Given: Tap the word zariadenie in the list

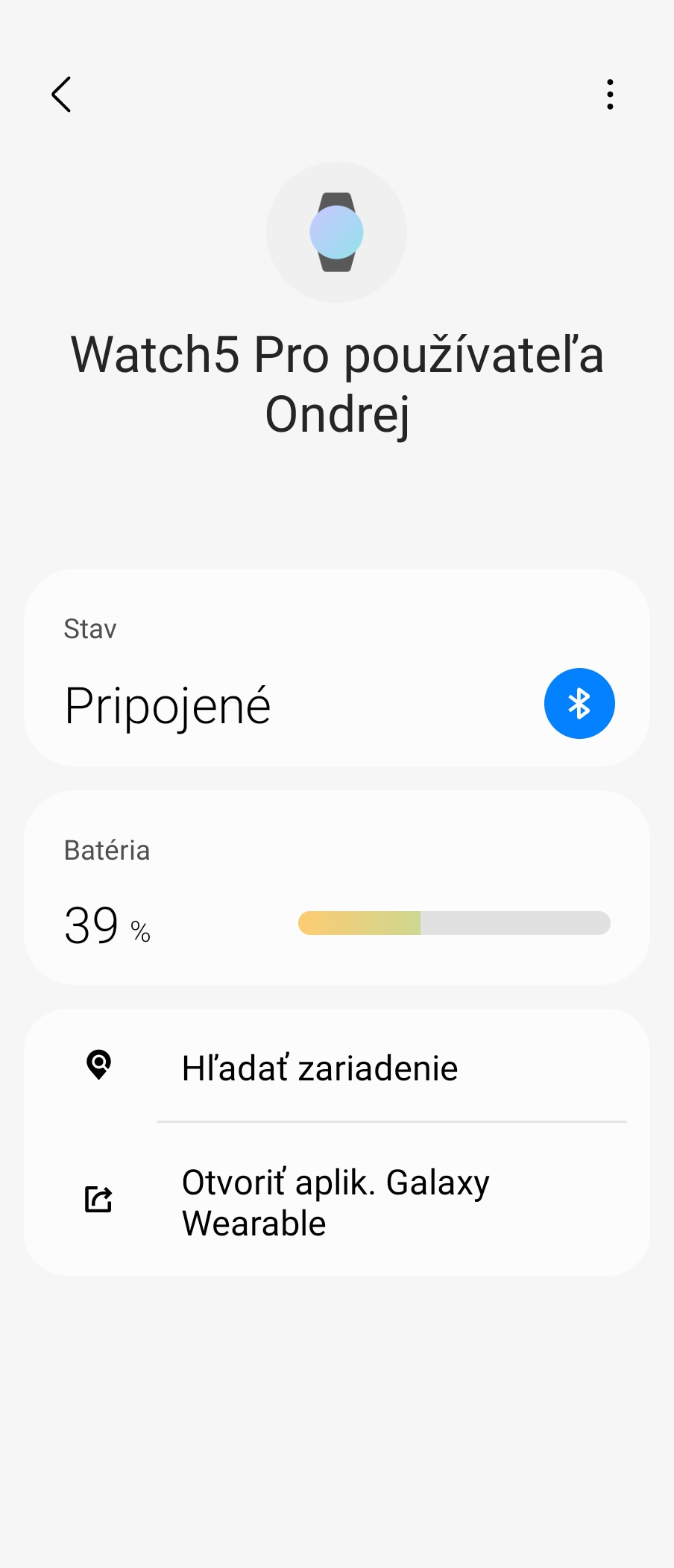Looking at the screenshot, I should (378, 1068).
